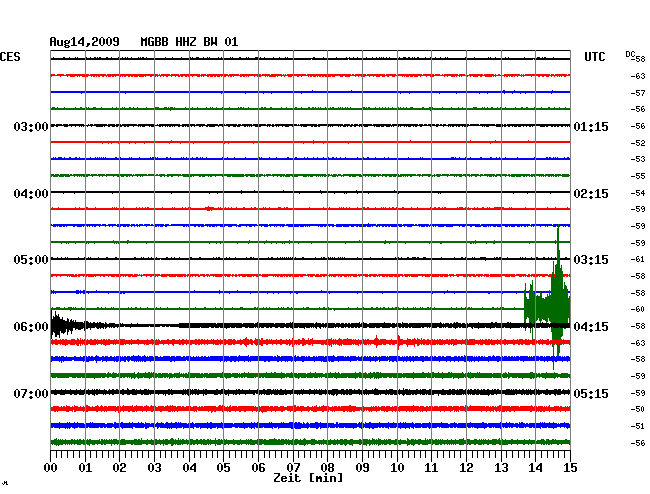
Task: Select the 05:00 local time label
Action: [31, 260]
